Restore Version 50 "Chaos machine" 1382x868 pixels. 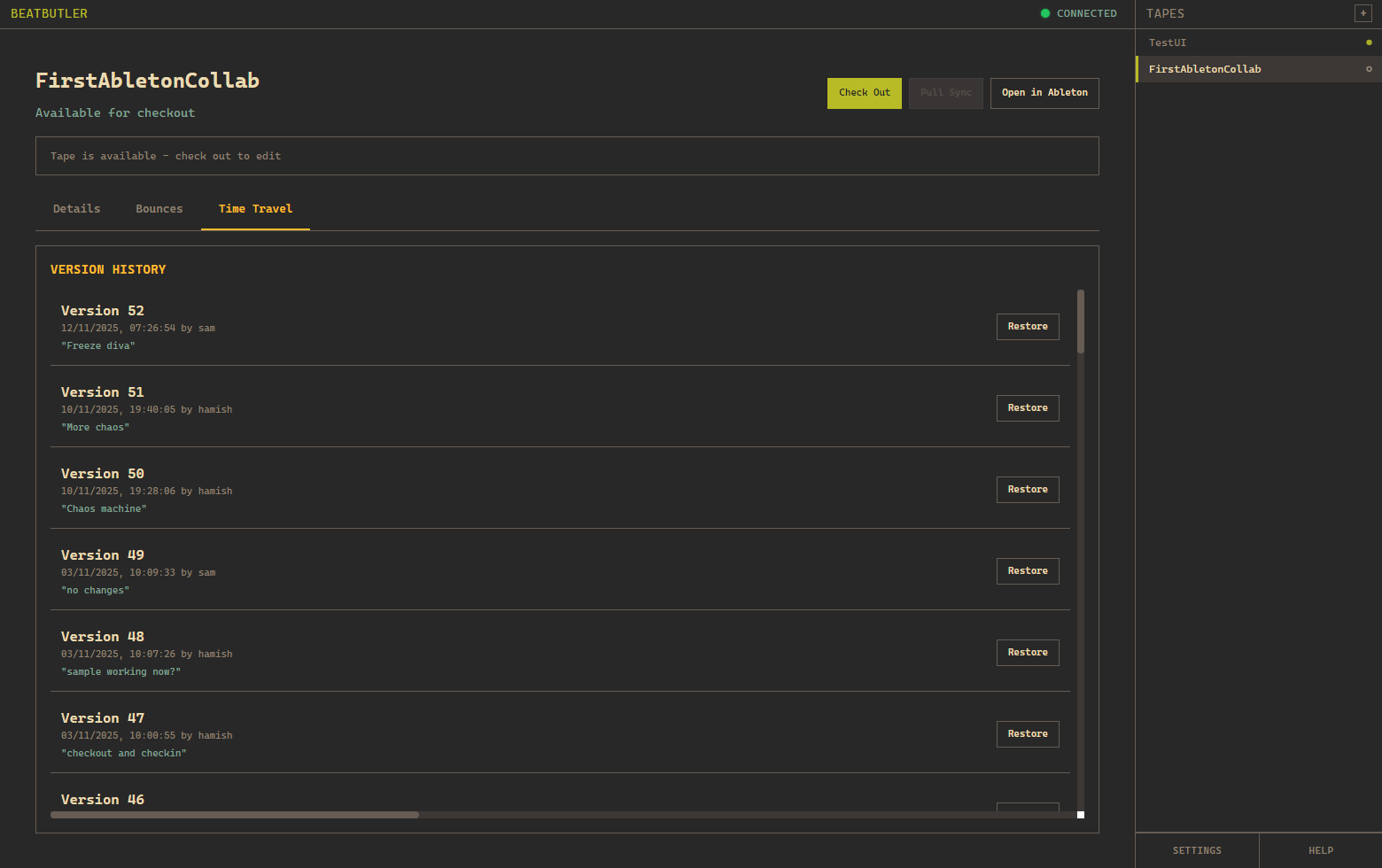[1028, 490]
